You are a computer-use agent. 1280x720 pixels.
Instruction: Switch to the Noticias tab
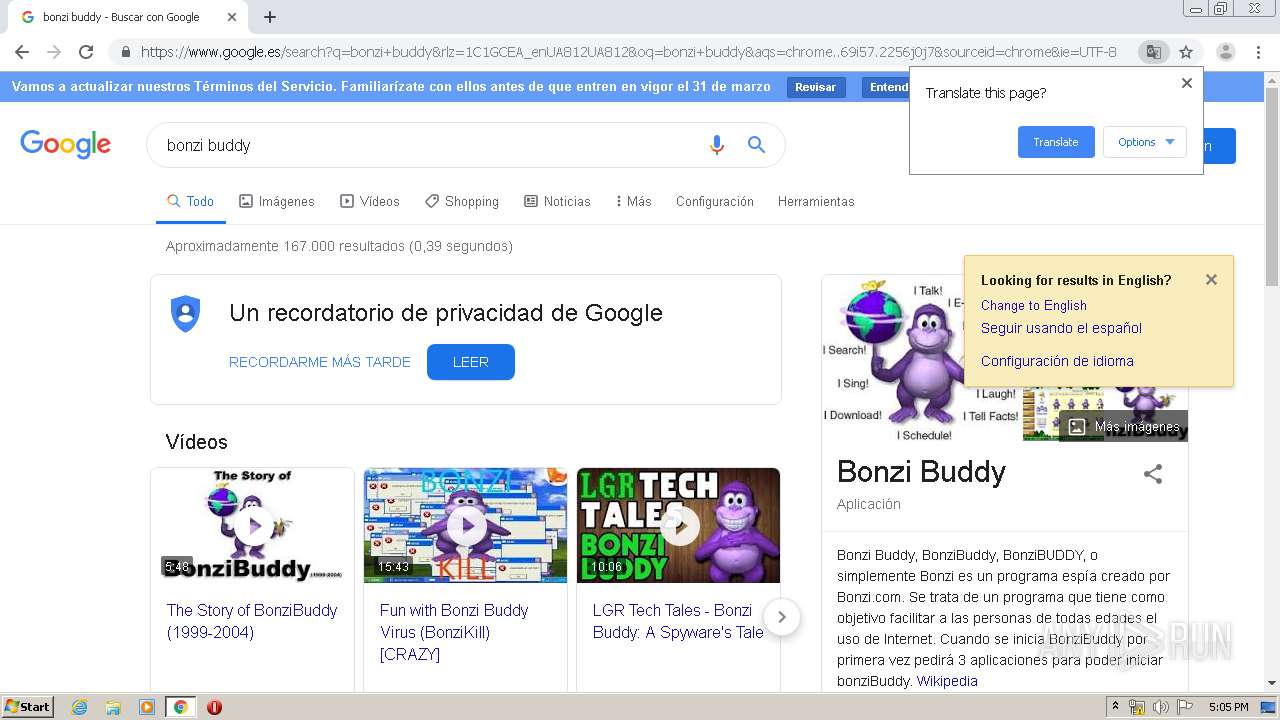click(x=557, y=201)
